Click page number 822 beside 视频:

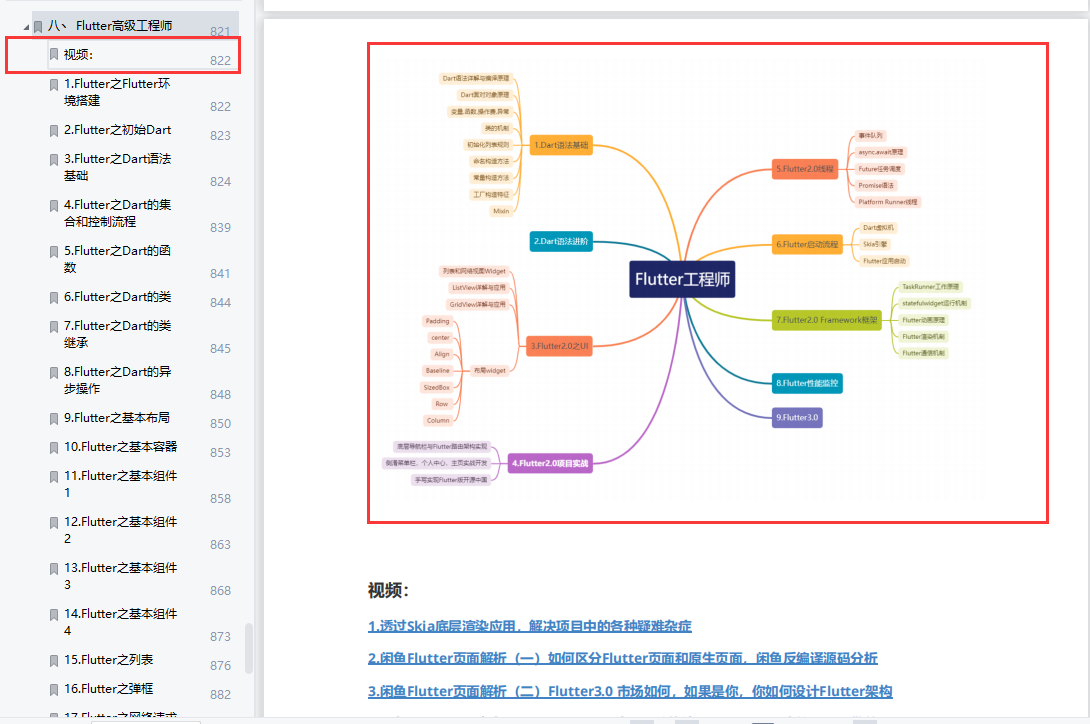[x=220, y=61]
